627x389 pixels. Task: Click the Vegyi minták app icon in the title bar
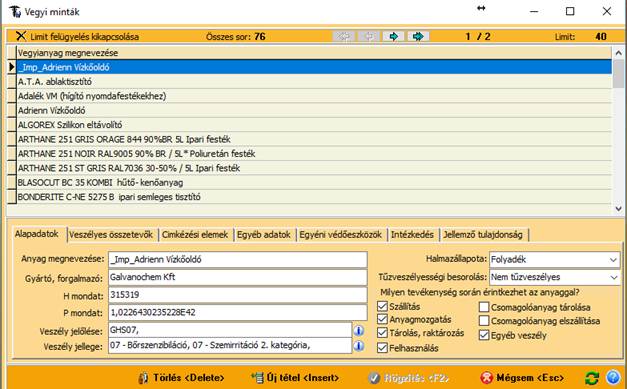[15, 12]
